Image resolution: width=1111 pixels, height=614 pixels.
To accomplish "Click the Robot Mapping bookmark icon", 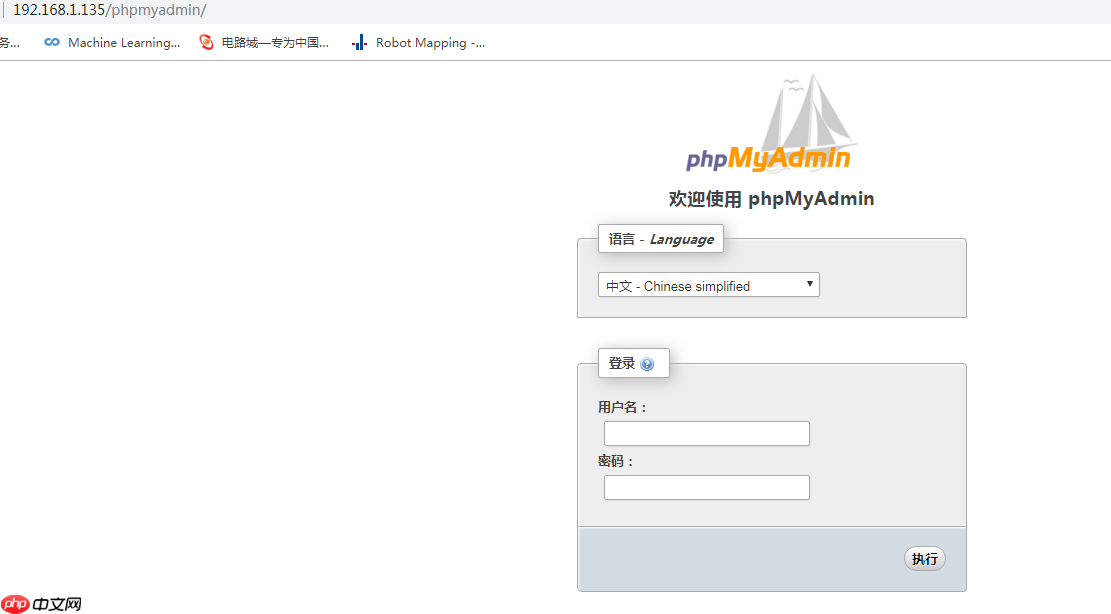I will pyautogui.click(x=359, y=42).
